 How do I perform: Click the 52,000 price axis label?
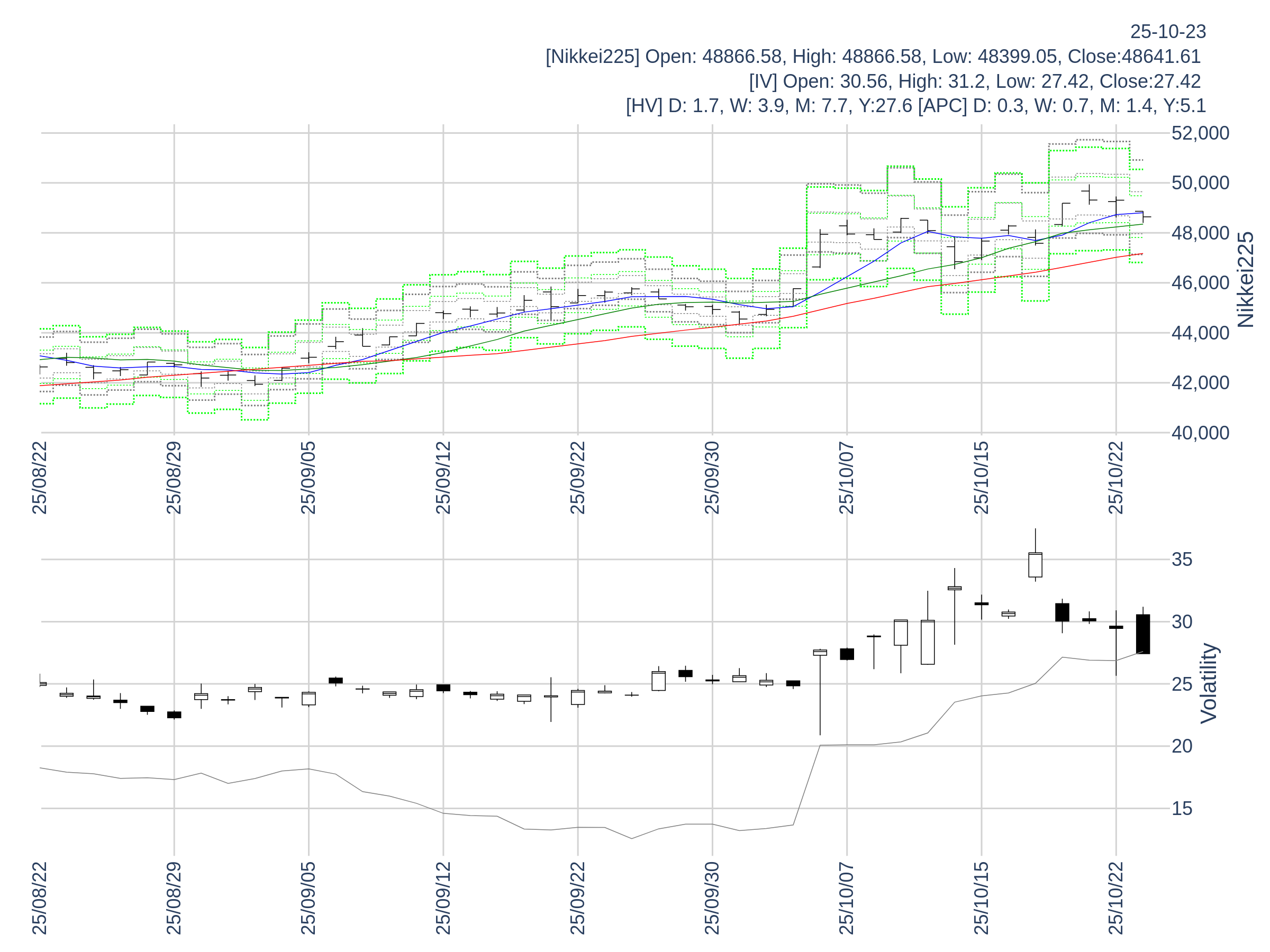pyautogui.click(x=1200, y=133)
